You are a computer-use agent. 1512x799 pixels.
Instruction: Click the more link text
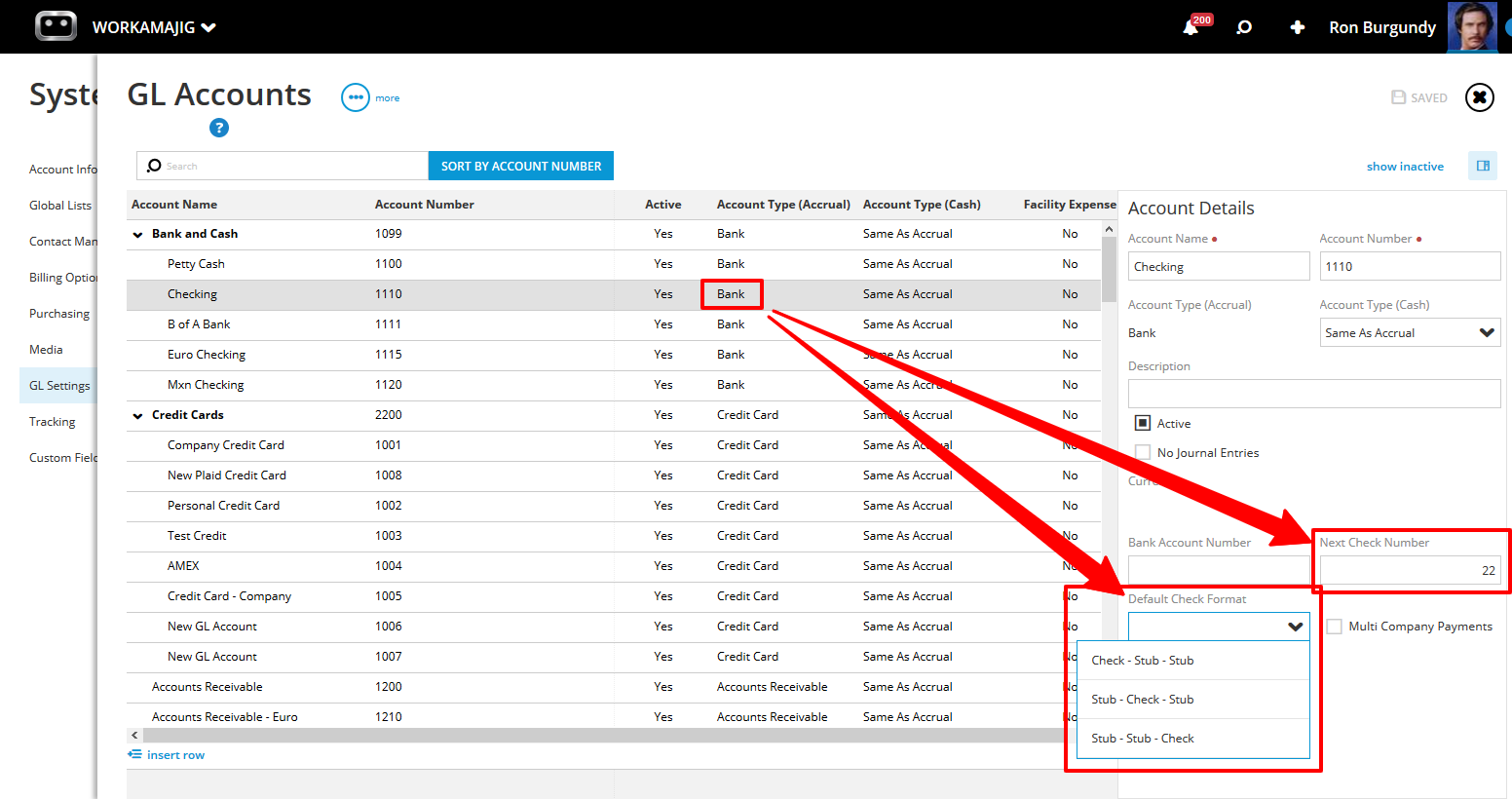(x=388, y=98)
